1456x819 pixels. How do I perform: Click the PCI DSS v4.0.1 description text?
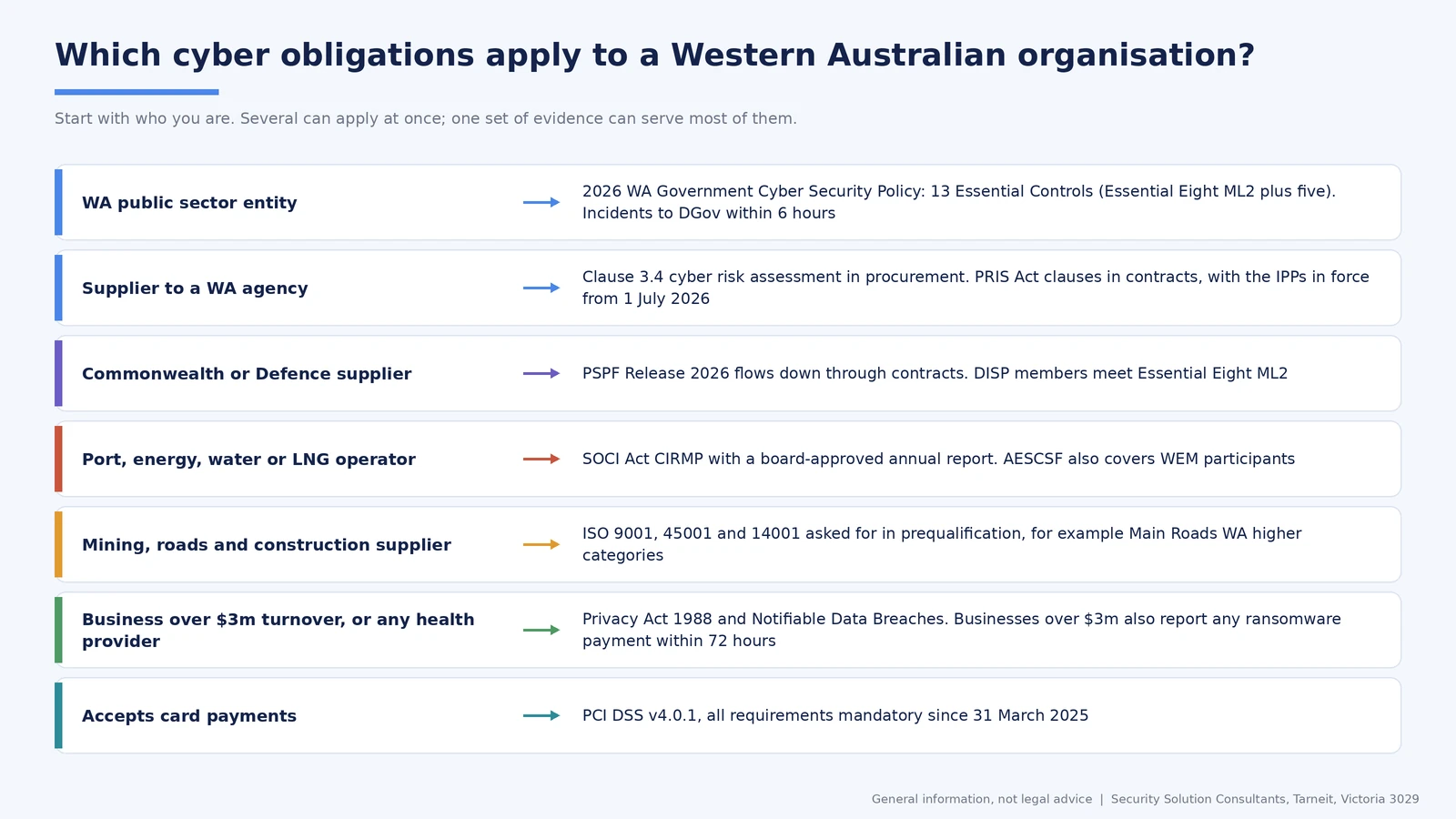(x=835, y=715)
